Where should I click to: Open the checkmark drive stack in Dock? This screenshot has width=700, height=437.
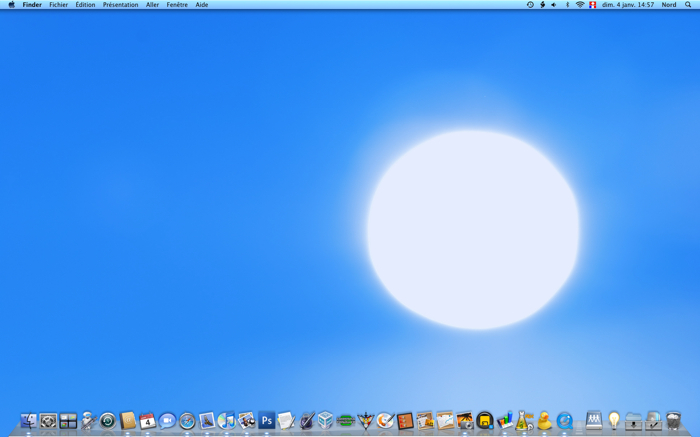coord(653,420)
